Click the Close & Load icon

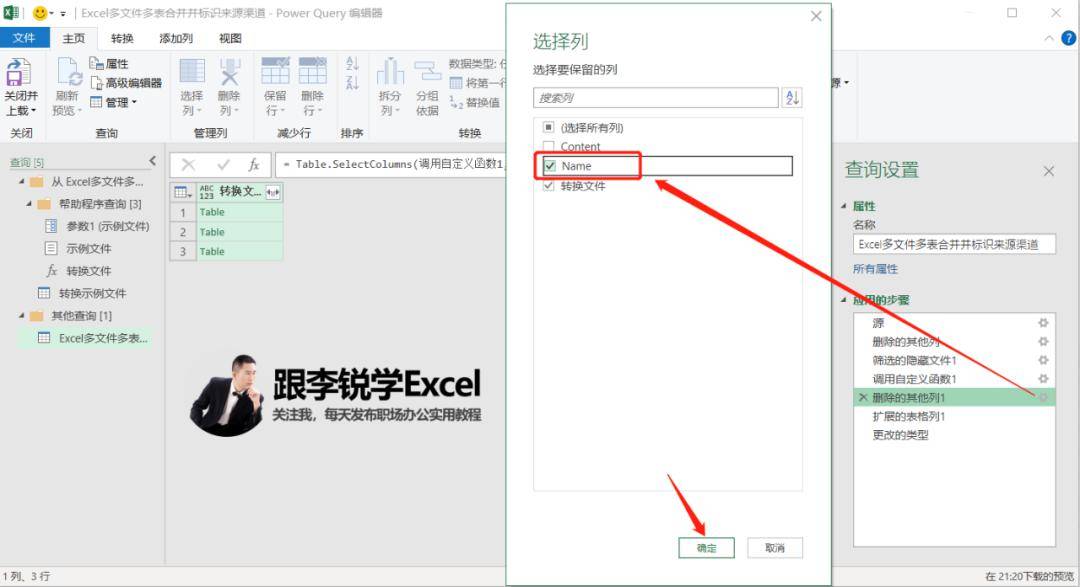19,72
